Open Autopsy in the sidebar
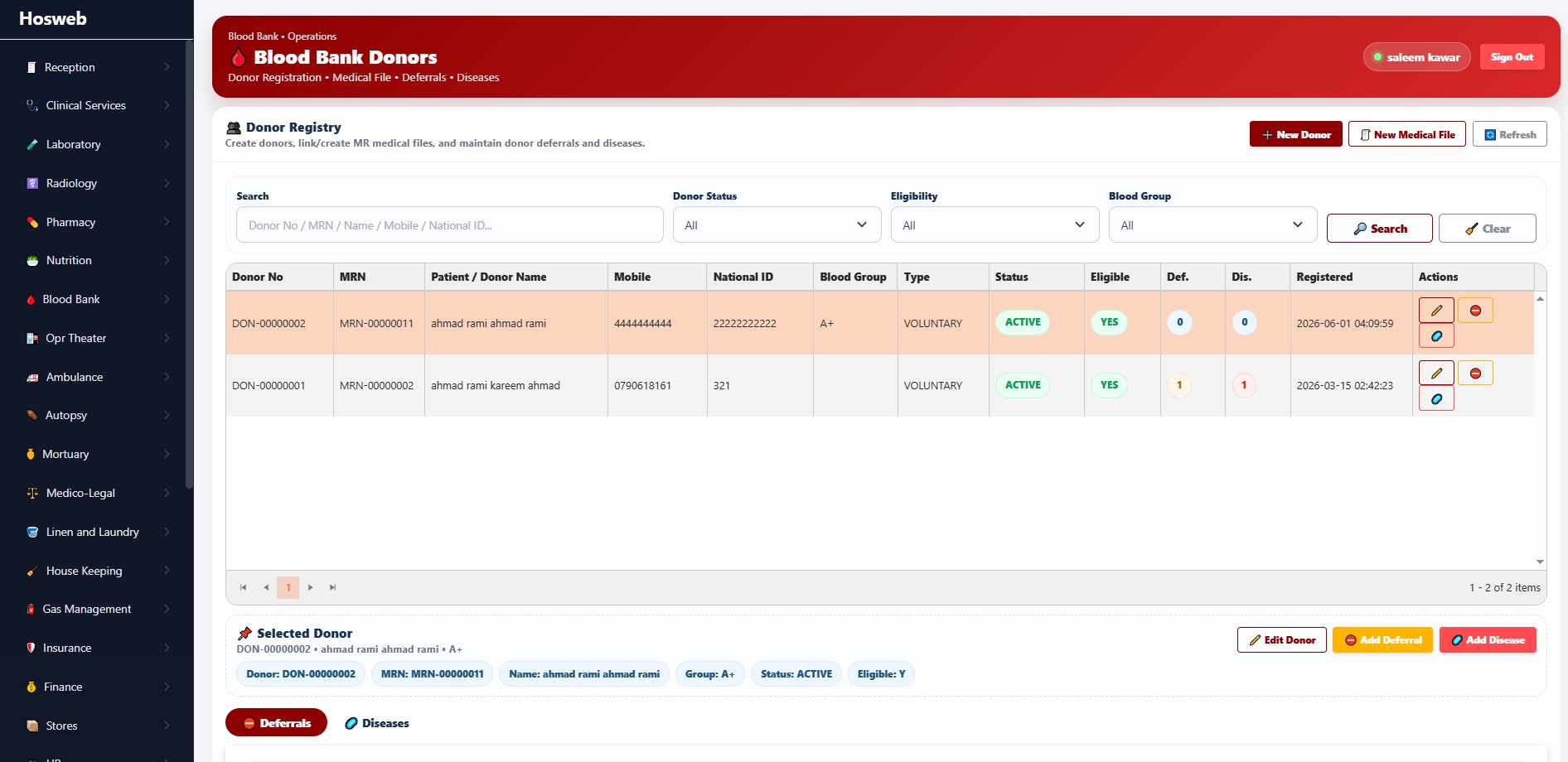The width and height of the screenshot is (1568, 762). [x=97, y=416]
